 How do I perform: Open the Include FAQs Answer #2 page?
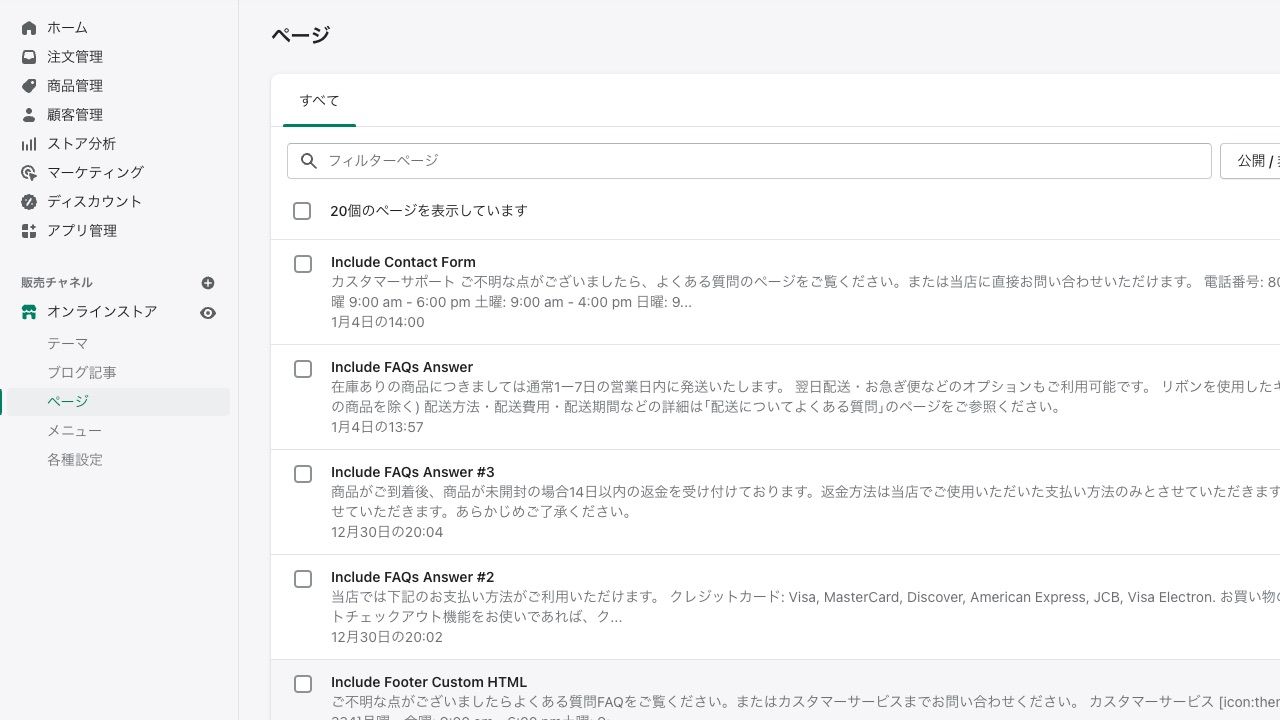point(413,577)
